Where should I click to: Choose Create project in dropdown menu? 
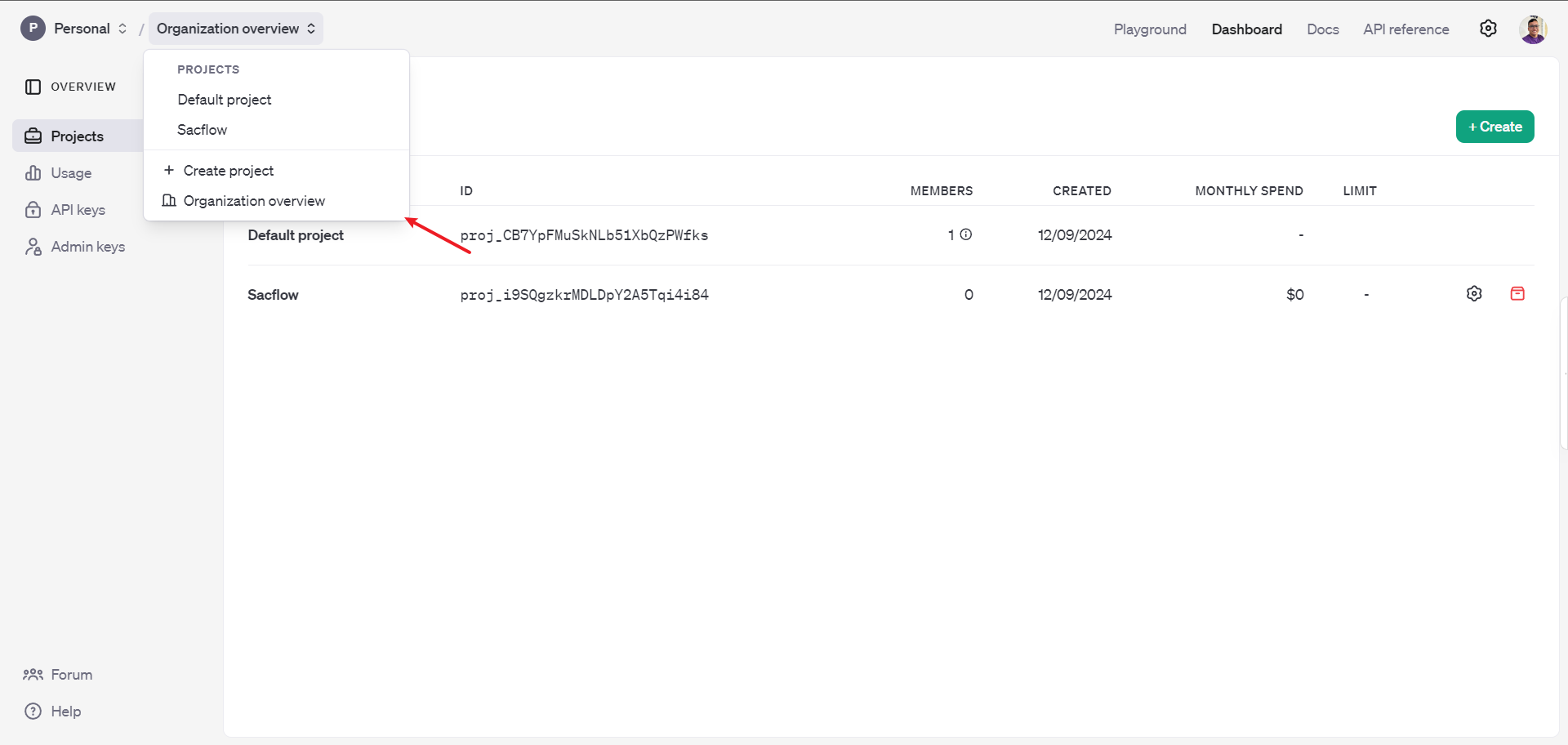pyautogui.click(x=229, y=171)
